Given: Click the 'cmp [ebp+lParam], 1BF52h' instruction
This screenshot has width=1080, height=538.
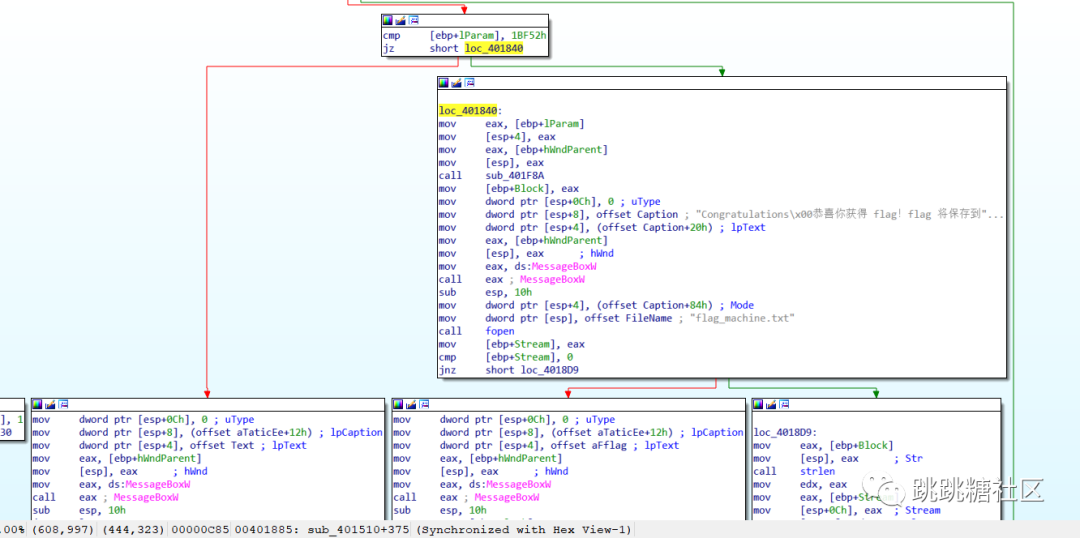Looking at the screenshot, I should (x=465, y=35).
